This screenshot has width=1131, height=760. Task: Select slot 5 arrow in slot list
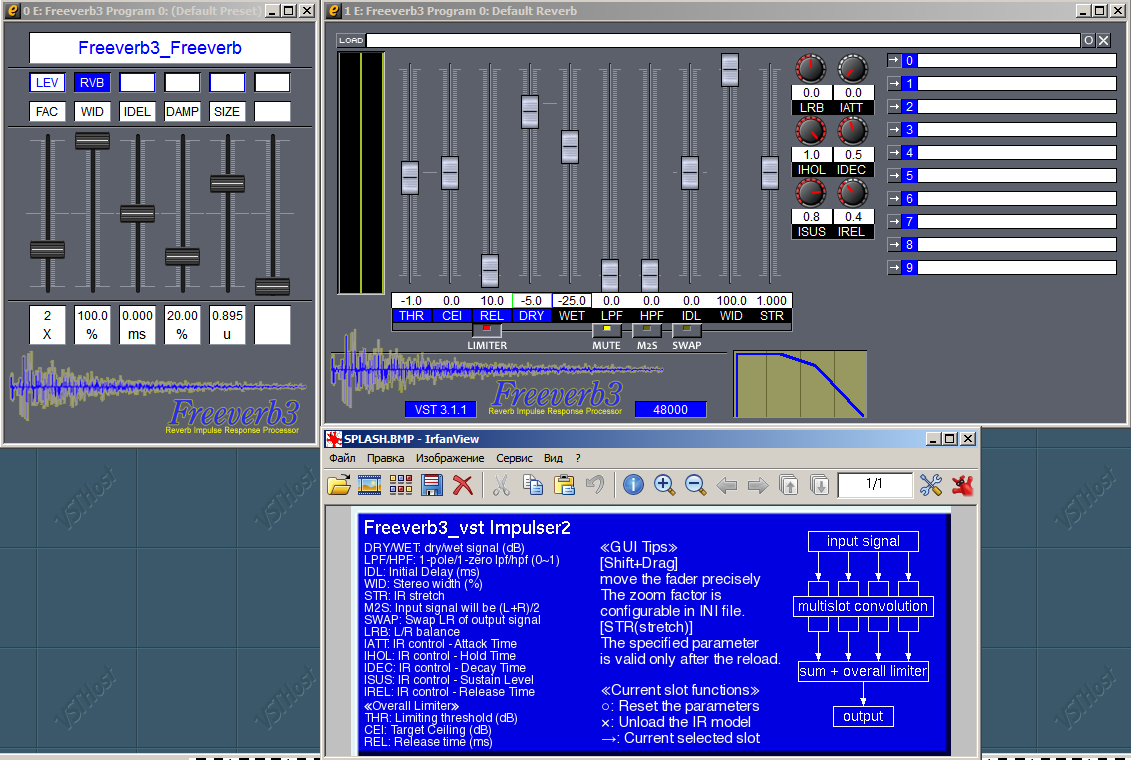(x=894, y=175)
